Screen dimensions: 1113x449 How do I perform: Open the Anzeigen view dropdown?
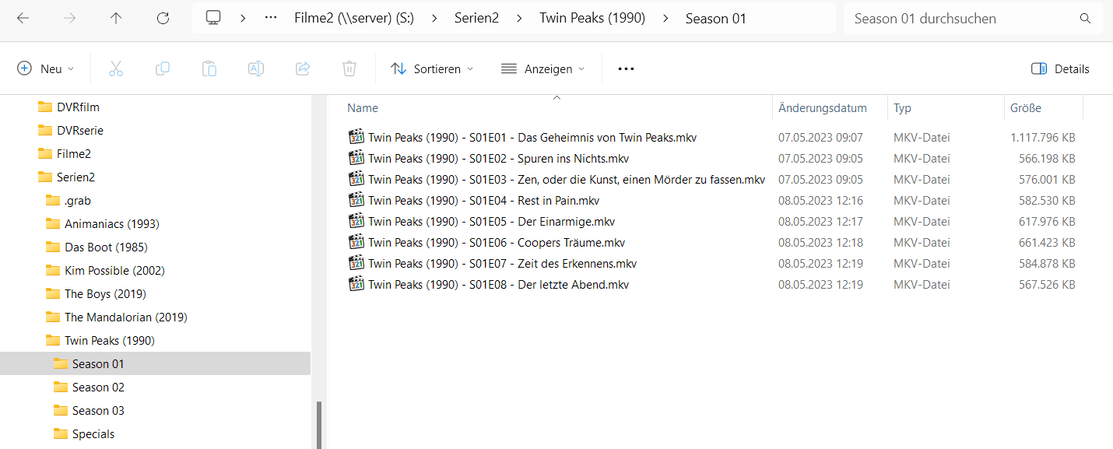541,69
